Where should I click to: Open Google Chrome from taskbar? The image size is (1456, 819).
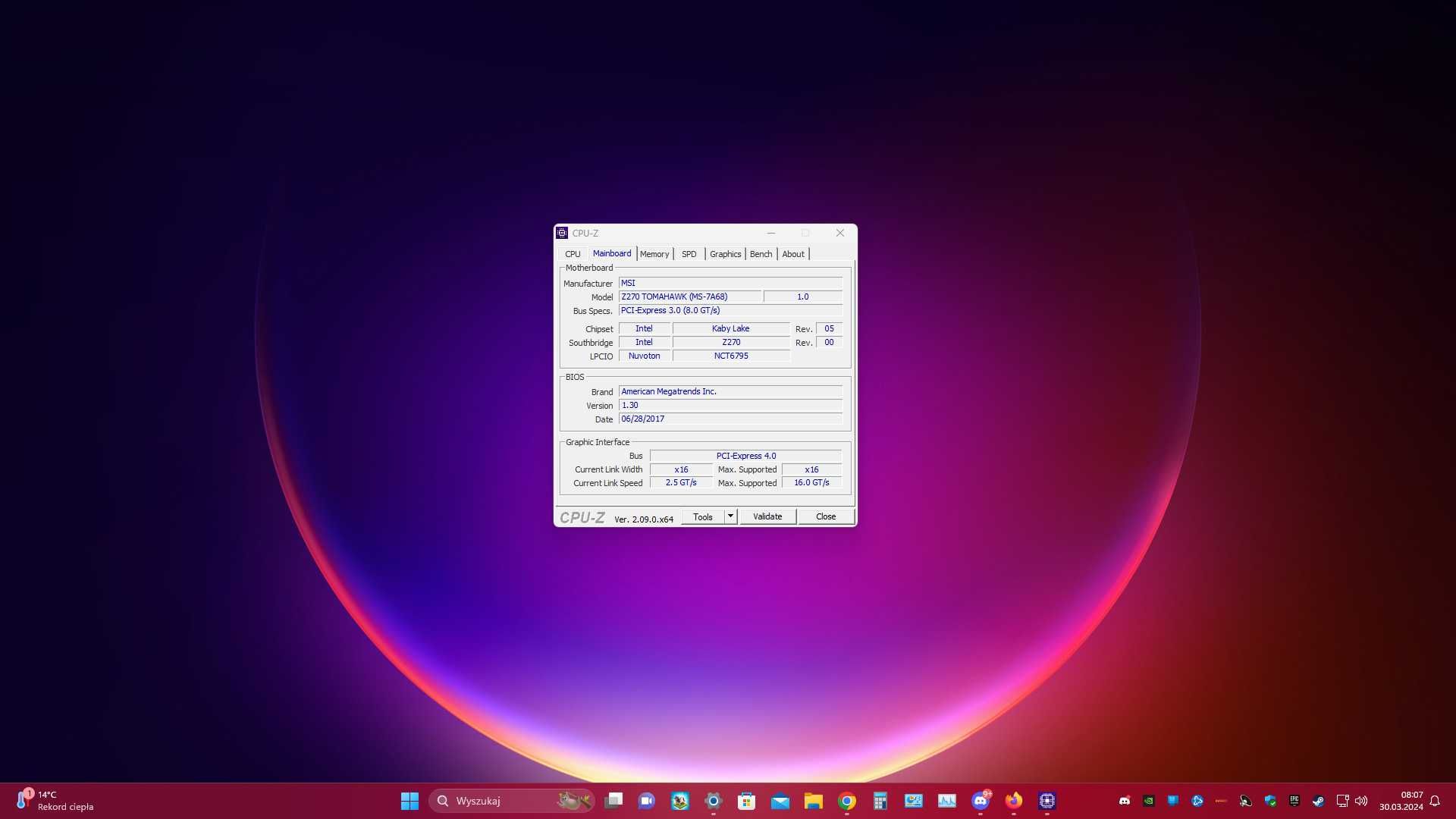[x=847, y=801]
